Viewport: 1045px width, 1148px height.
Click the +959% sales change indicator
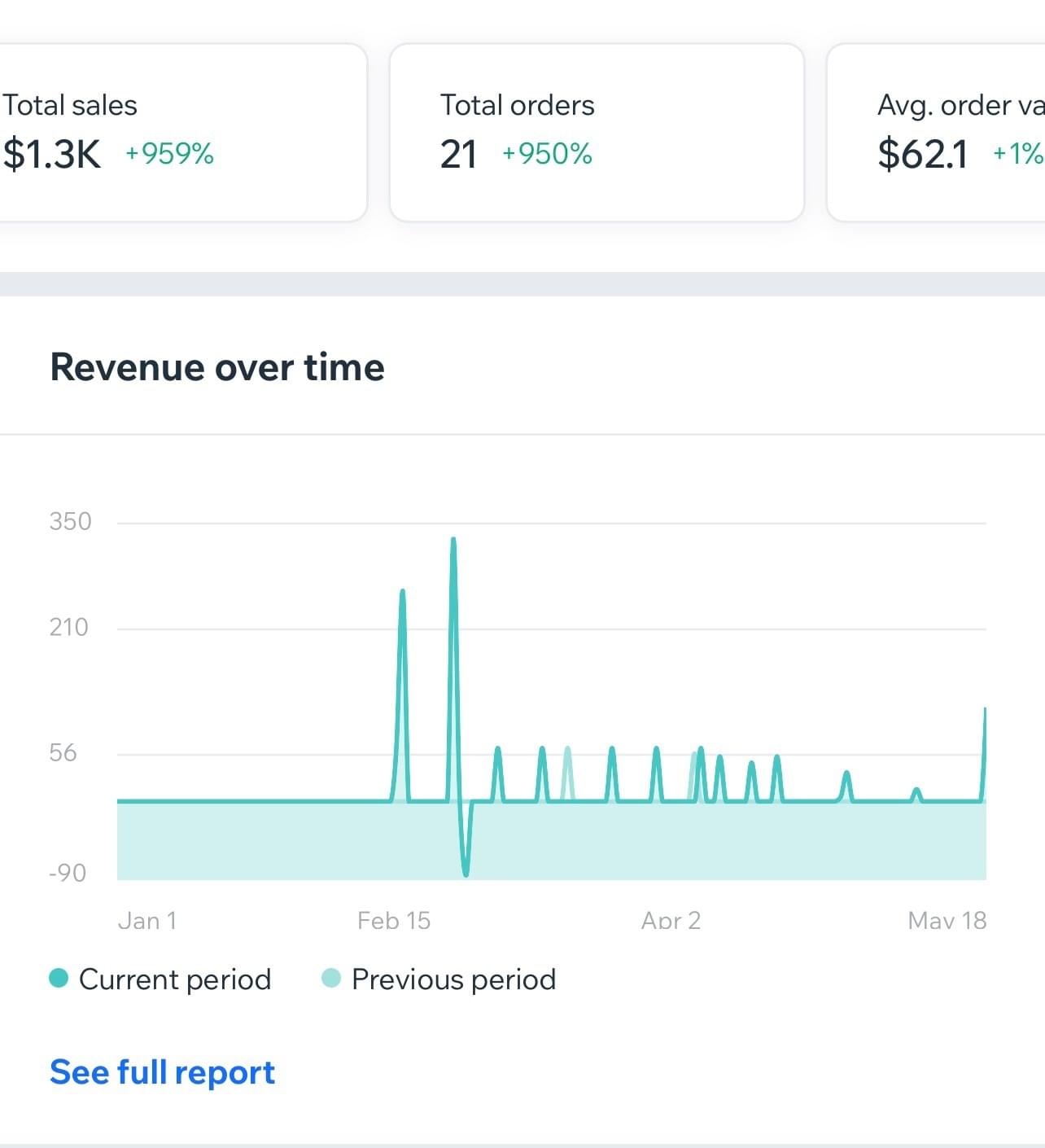[x=169, y=153]
